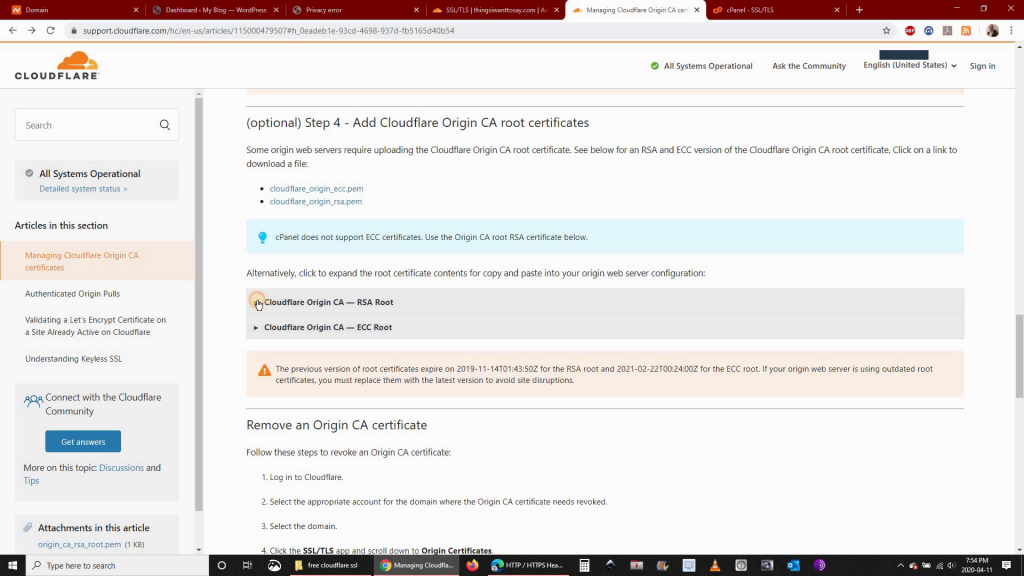
Task: Click the sidebar scrollbar down arrow
Action: pyautogui.click(x=199, y=550)
